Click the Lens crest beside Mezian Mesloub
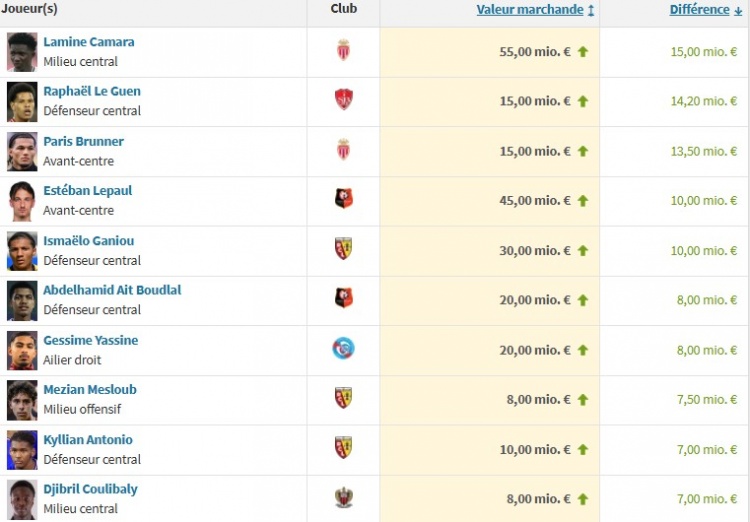This screenshot has width=750, height=522. point(343,398)
